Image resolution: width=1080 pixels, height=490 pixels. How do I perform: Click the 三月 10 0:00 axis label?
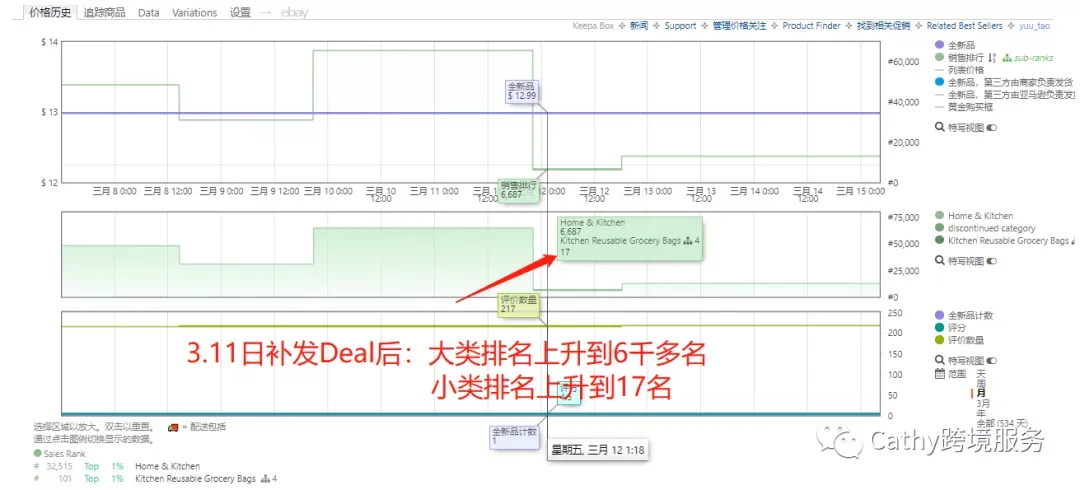click(332, 191)
